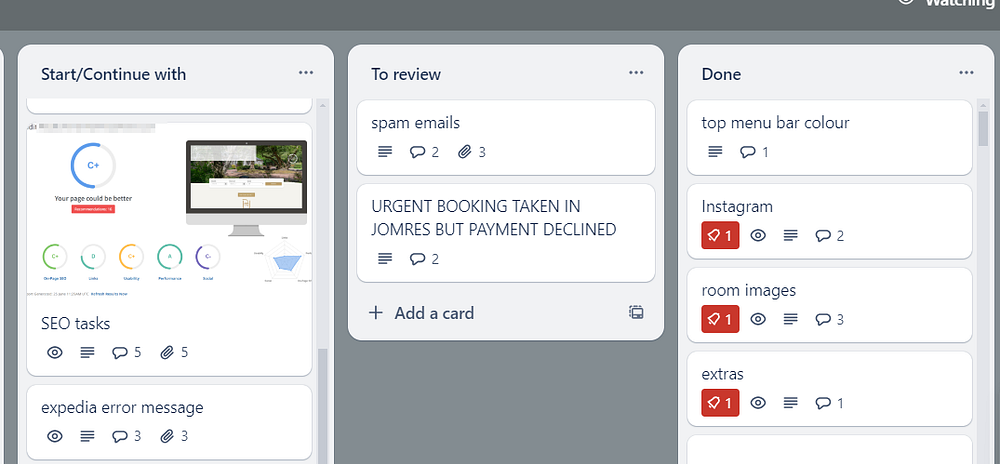Open the room images card
This screenshot has height=464, width=1000.
[829, 305]
